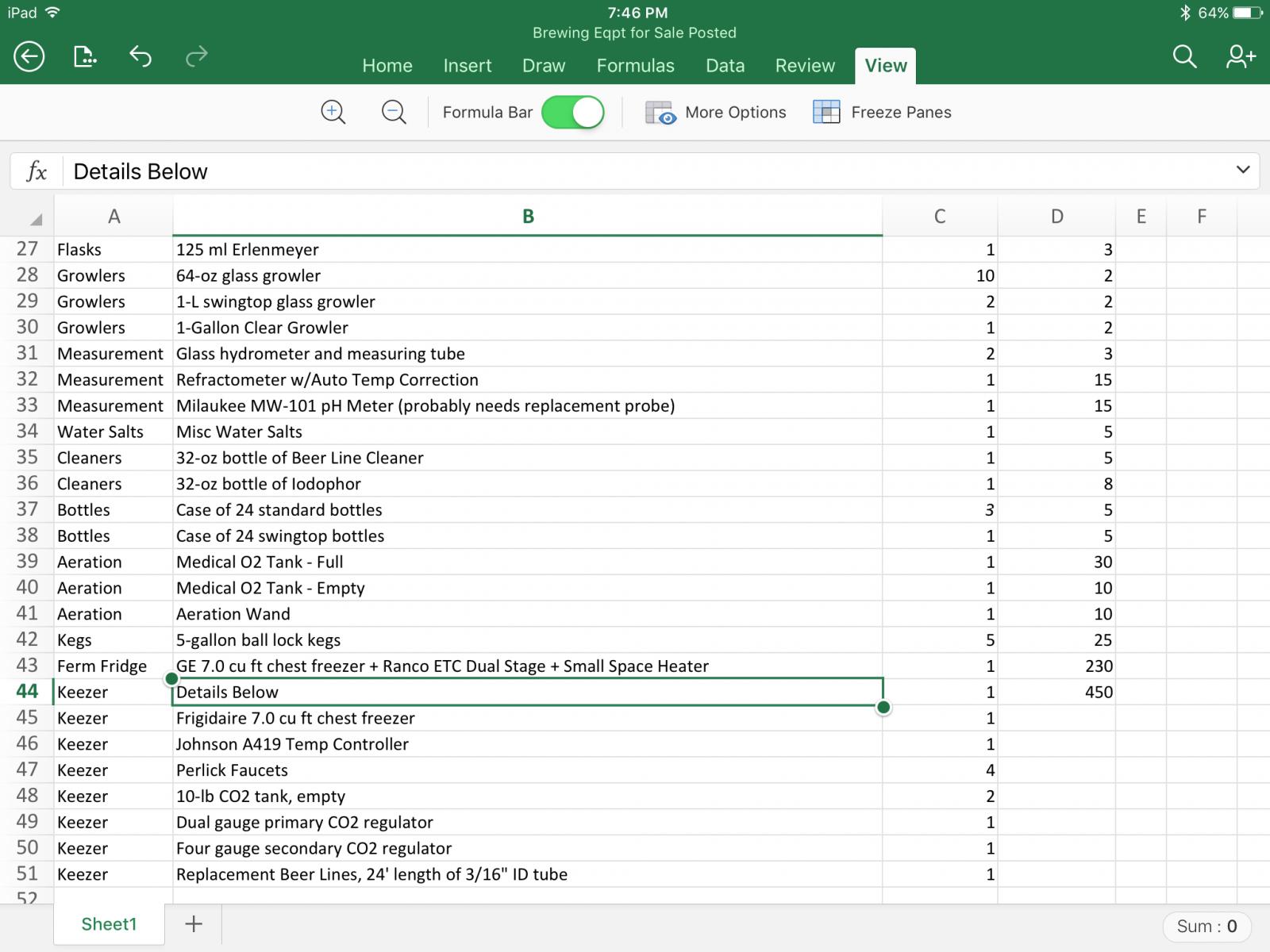
Task: Click cell 'Ferm Fridge' in column A
Action: [x=113, y=666]
